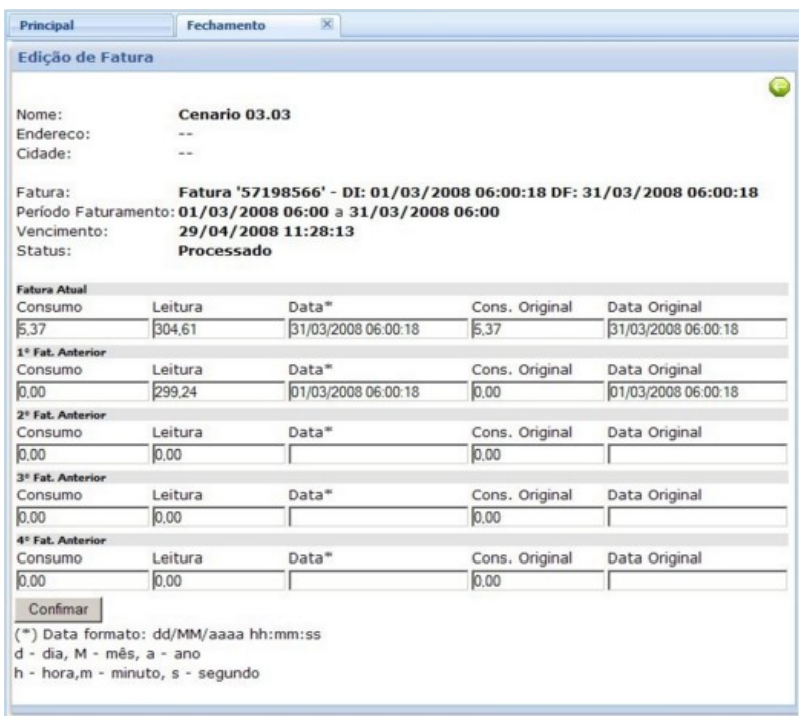Click empty Data field of 2º Fat. Anterior
804x719 pixels.
click(x=375, y=454)
